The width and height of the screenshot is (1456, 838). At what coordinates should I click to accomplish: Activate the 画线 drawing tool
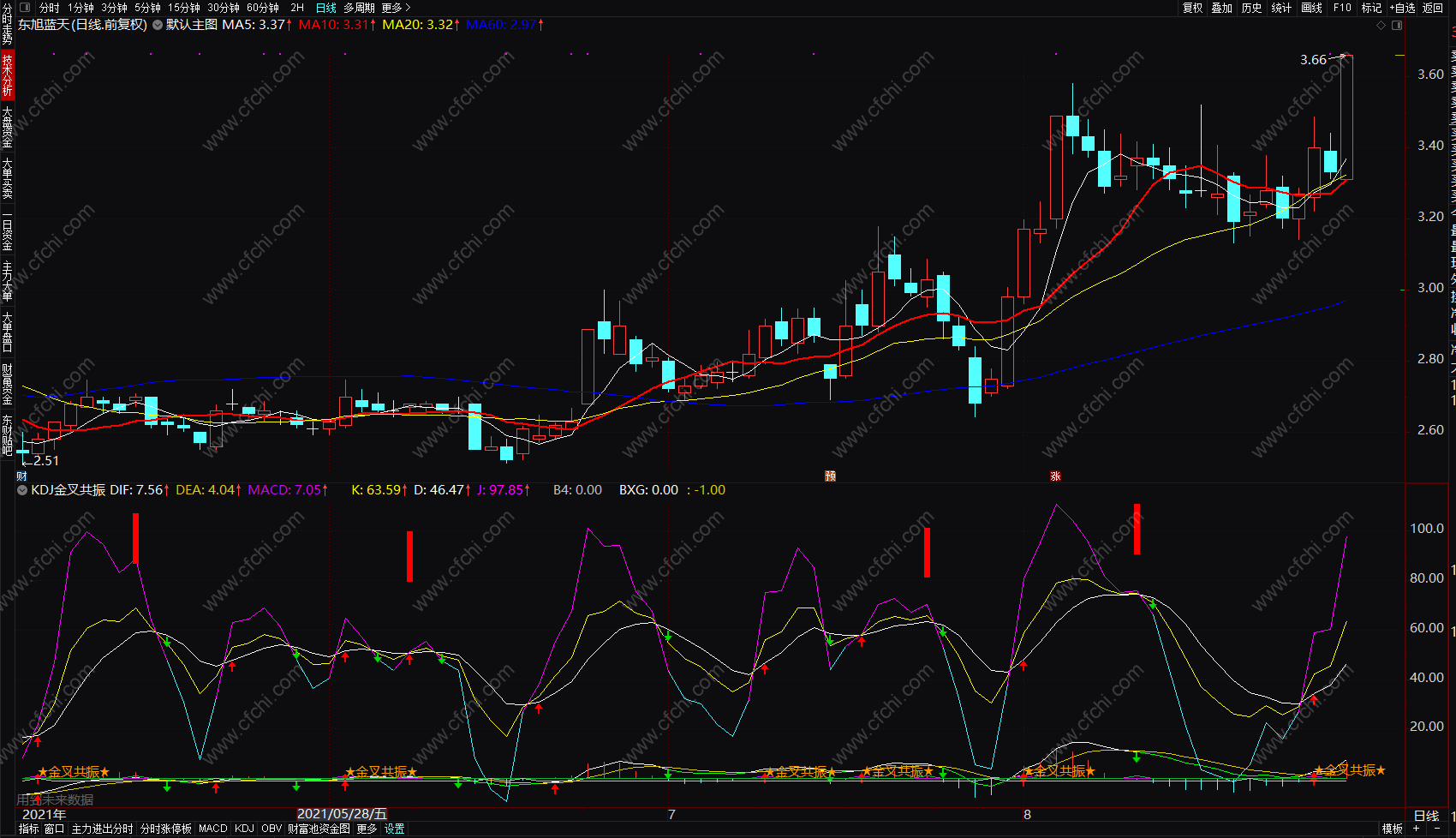(1311, 8)
